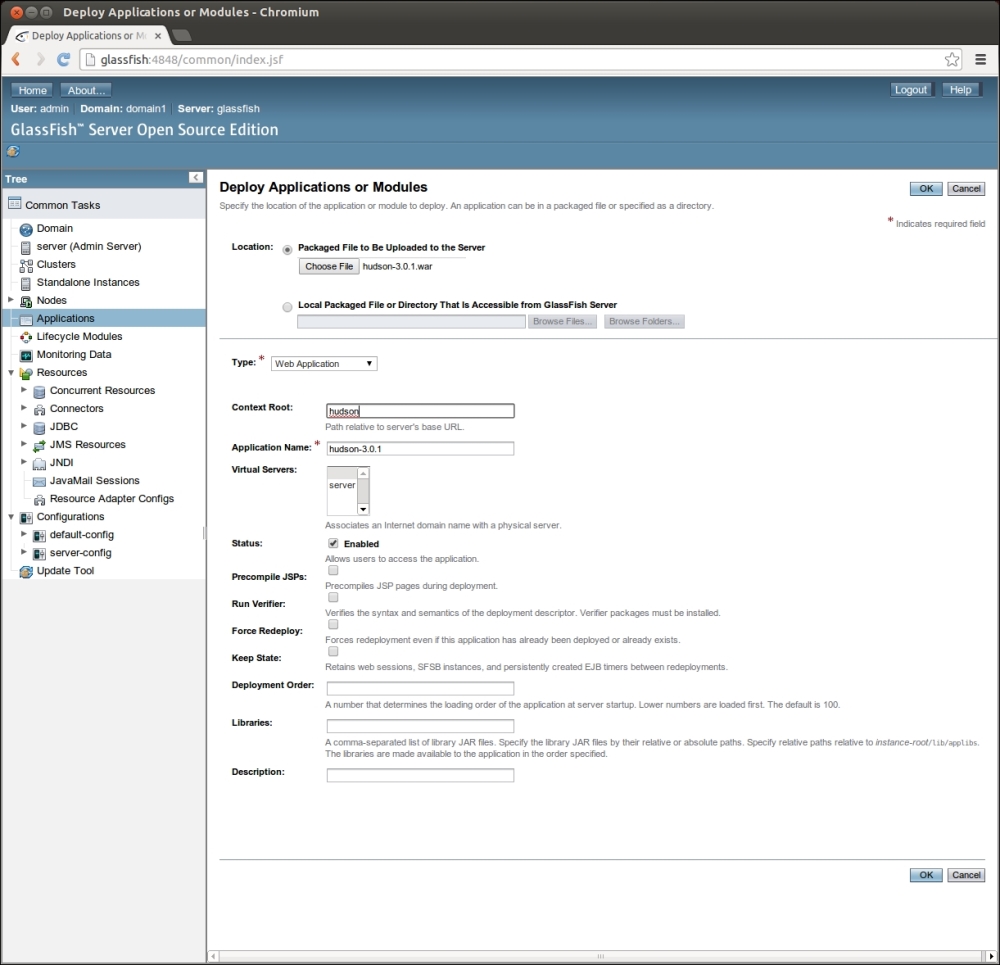Screen dimensions: 1000x965
Task: Collapse the Tree panel using arrow icon
Action: [x=195, y=178]
